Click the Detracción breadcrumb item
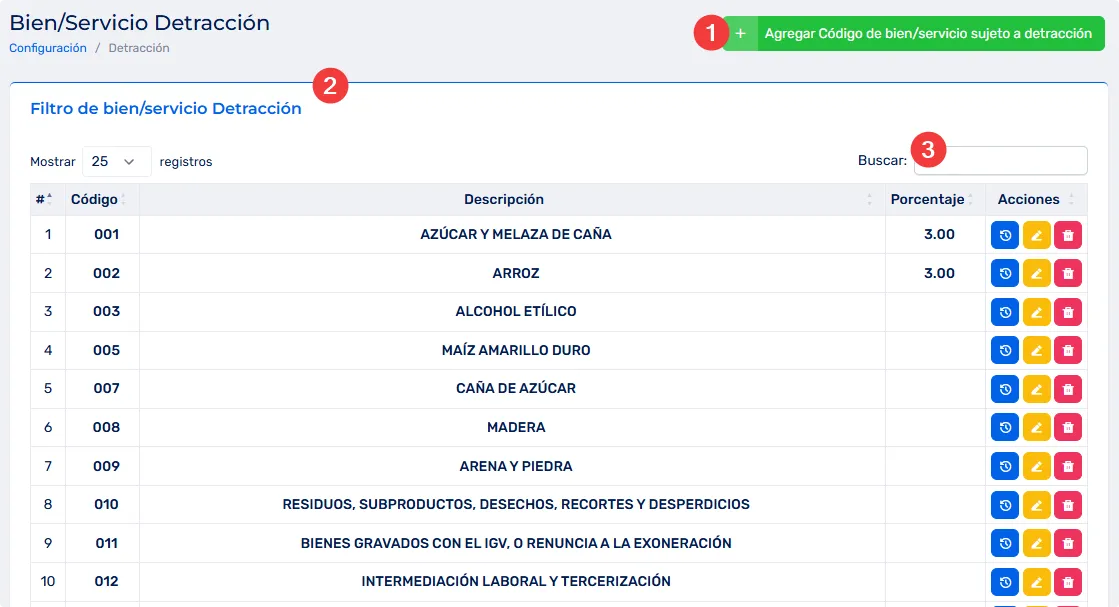 [x=139, y=48]
